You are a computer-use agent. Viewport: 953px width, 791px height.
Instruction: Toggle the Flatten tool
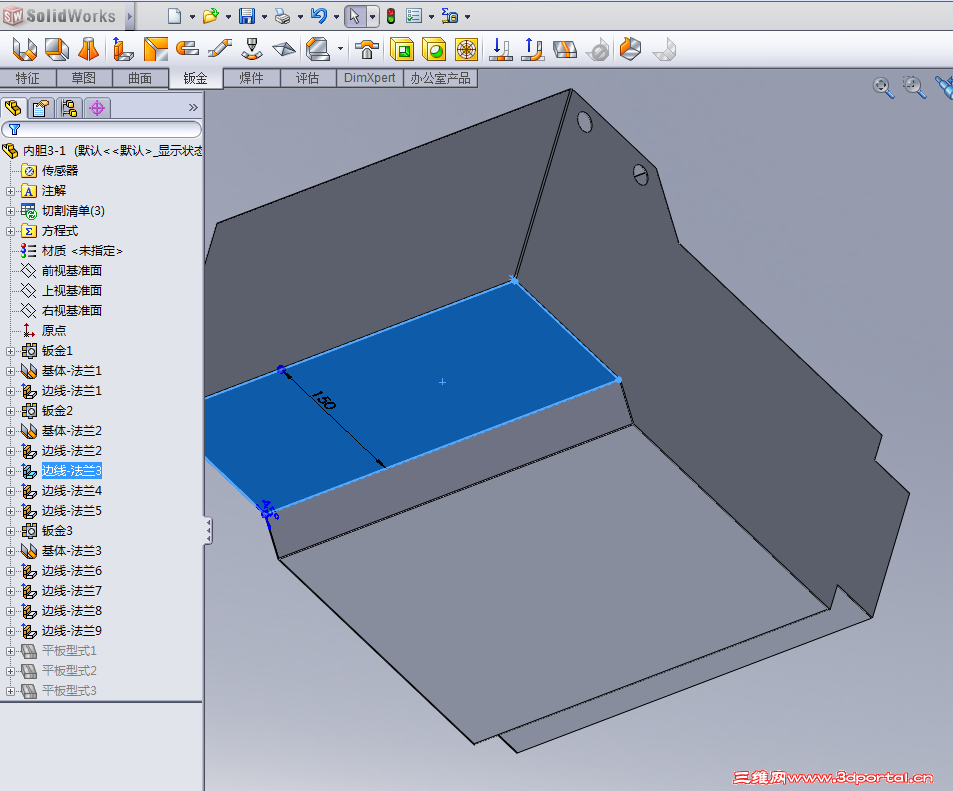coord(565,49)
